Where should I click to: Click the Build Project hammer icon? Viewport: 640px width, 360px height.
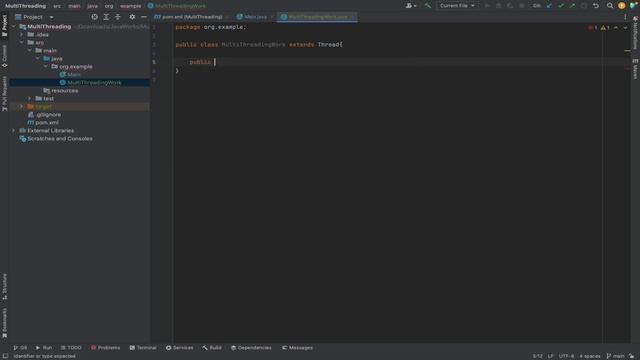click(427, 6)
